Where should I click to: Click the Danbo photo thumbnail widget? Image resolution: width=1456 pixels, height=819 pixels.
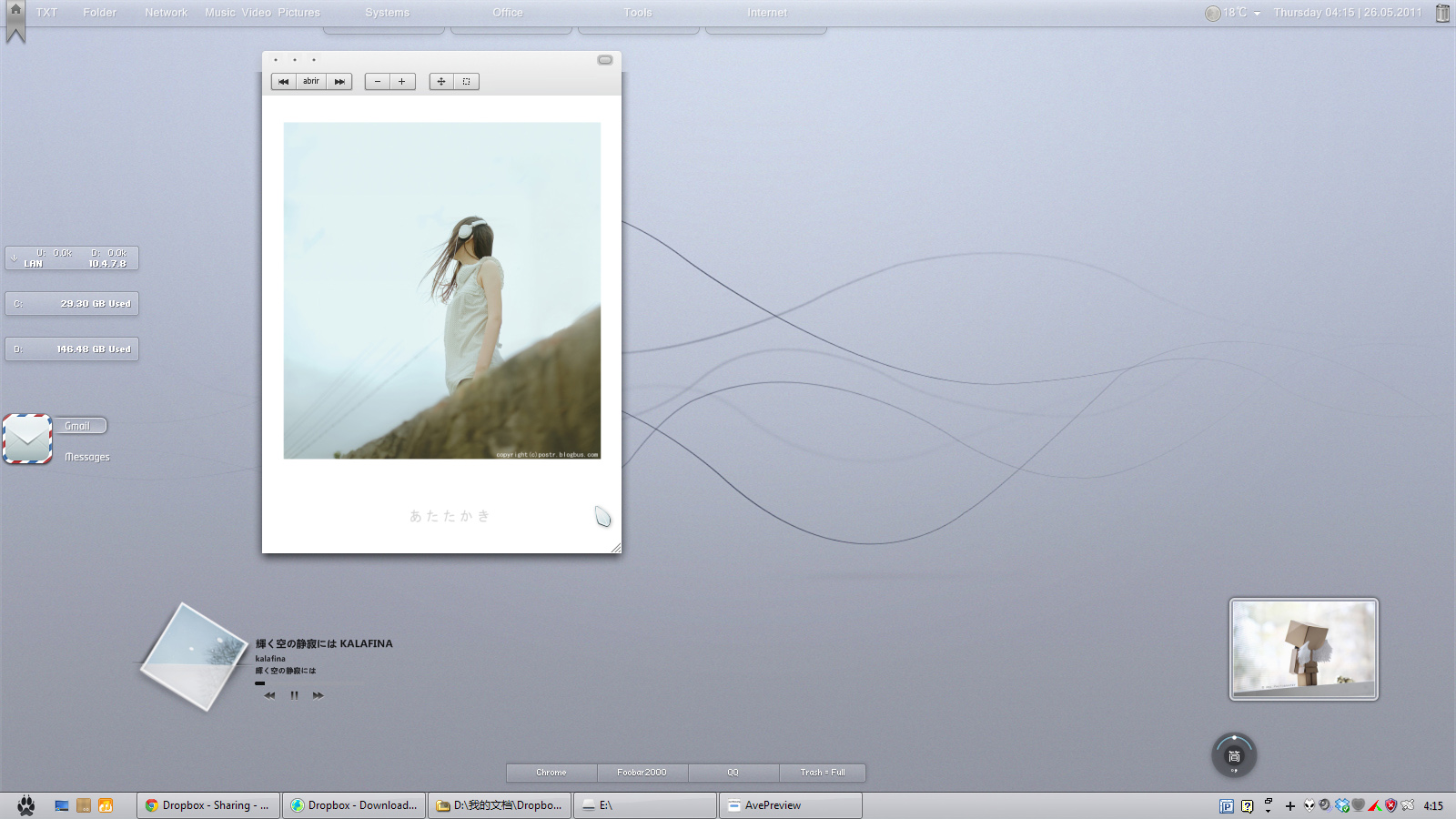(1304, 649)
